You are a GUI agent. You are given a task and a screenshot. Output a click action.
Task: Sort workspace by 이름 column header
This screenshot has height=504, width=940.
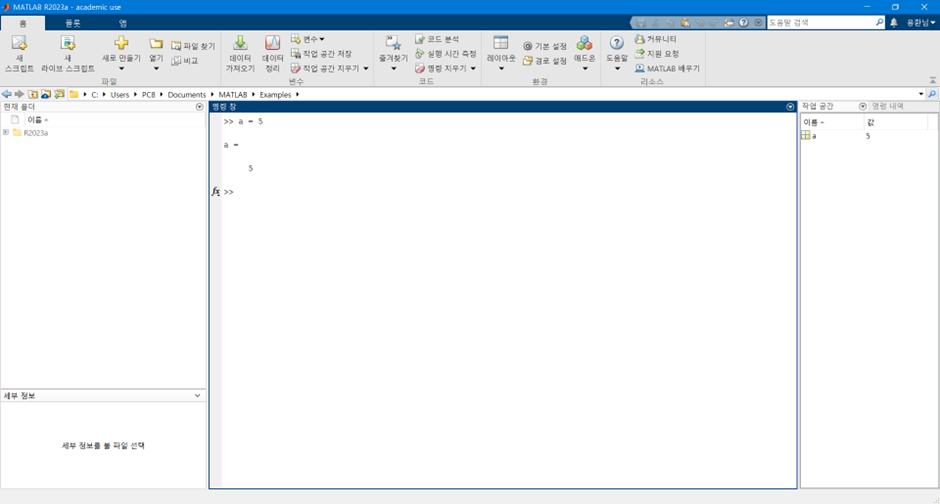pyautogui.click(x=832, y=122)
